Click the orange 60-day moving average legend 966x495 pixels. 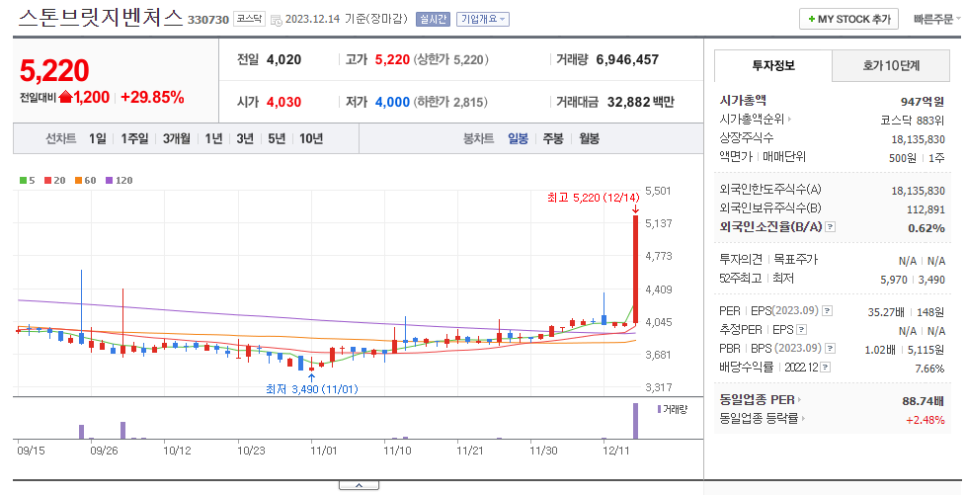(86, 181)
